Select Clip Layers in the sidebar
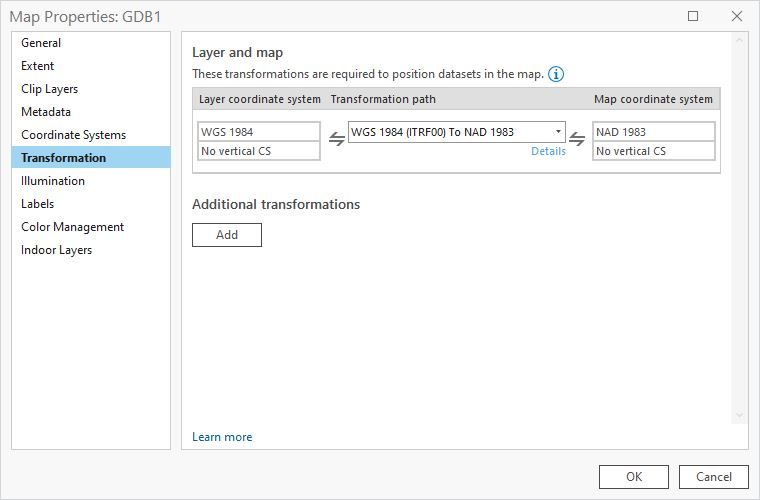760x500 pixels. click(49, 89)
